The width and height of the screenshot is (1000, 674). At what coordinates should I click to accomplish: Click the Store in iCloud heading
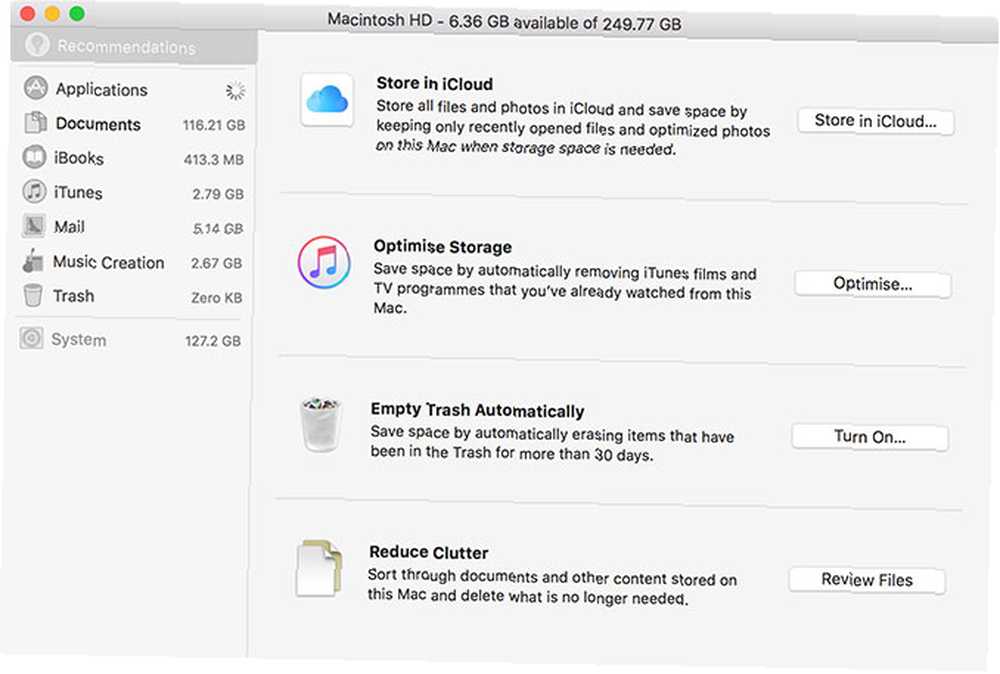[x=434, y=84]
